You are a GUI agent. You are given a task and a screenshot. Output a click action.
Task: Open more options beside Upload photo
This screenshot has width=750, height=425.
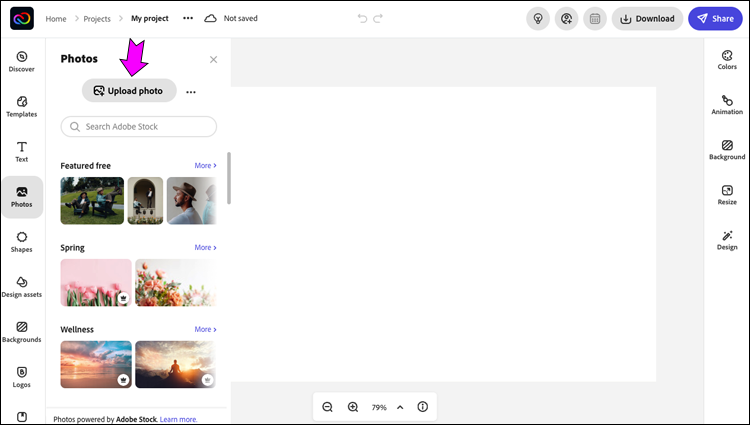(x=191, y=92)
